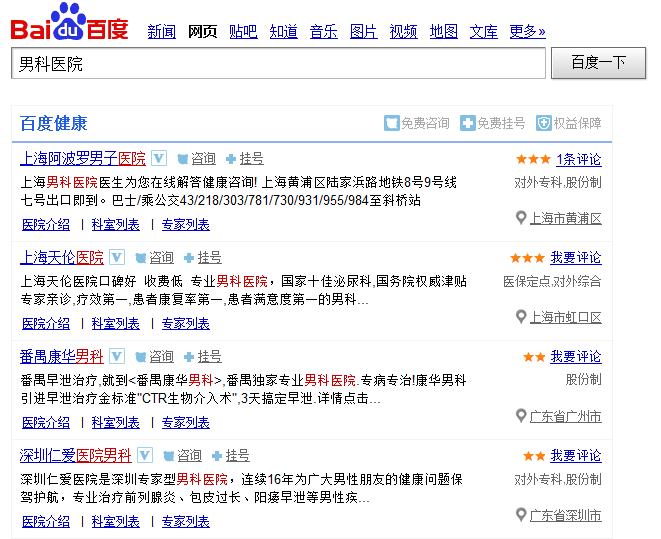The height and width of the screenshot is (539, 661).
Task: Open 医院介绍 under 上海天伦医院
Action: [46, 324]
